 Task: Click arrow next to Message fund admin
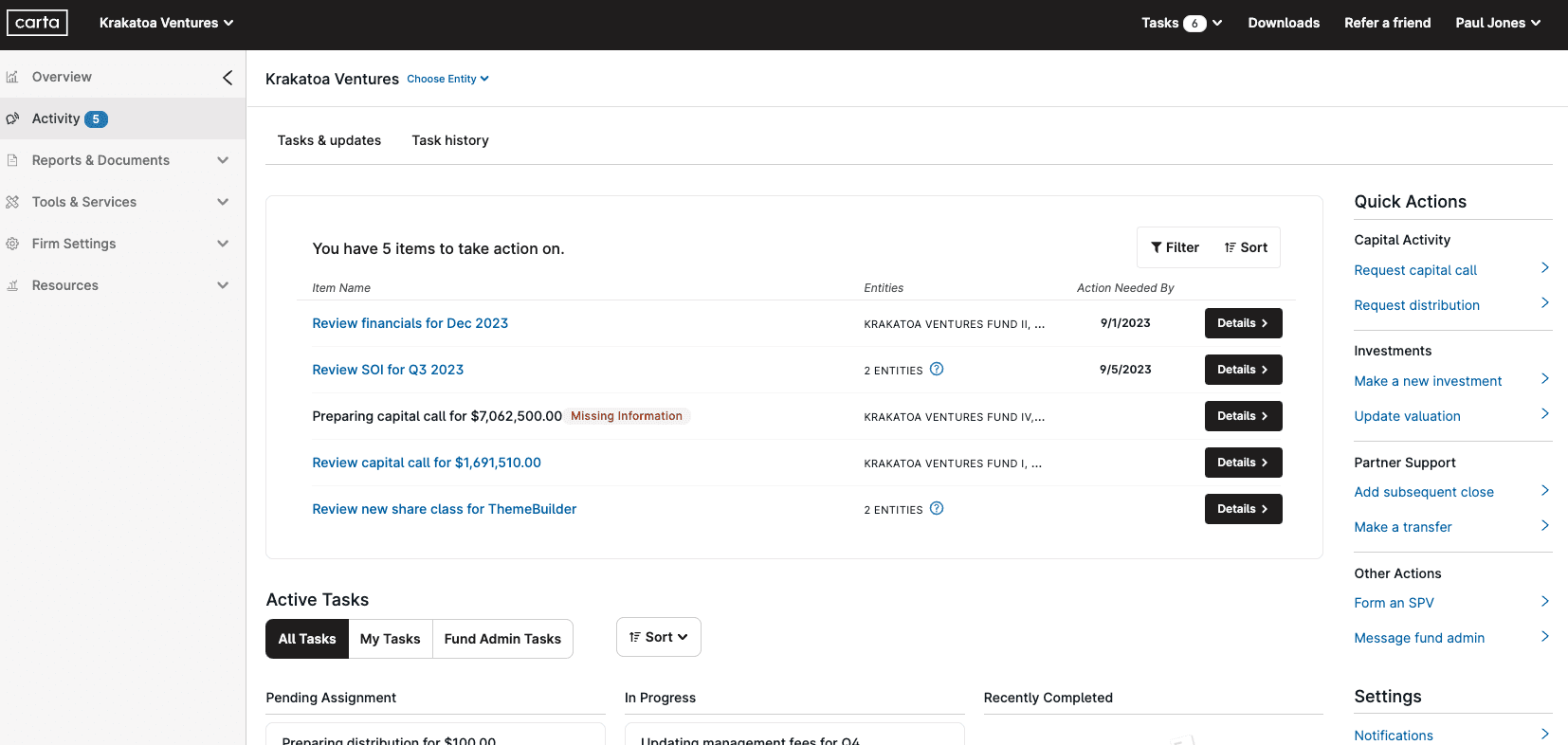[x=1545, y=637]
